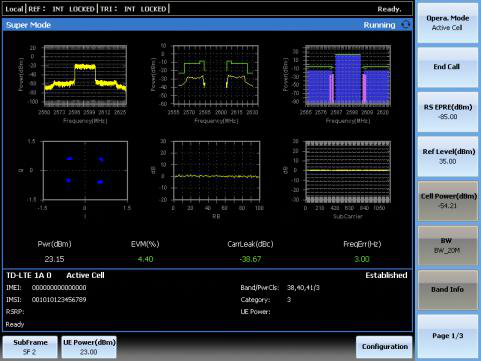The image size is (481, 361).
Task: Click the EVM(%) value 4.40
Action: tap(145, 259)
